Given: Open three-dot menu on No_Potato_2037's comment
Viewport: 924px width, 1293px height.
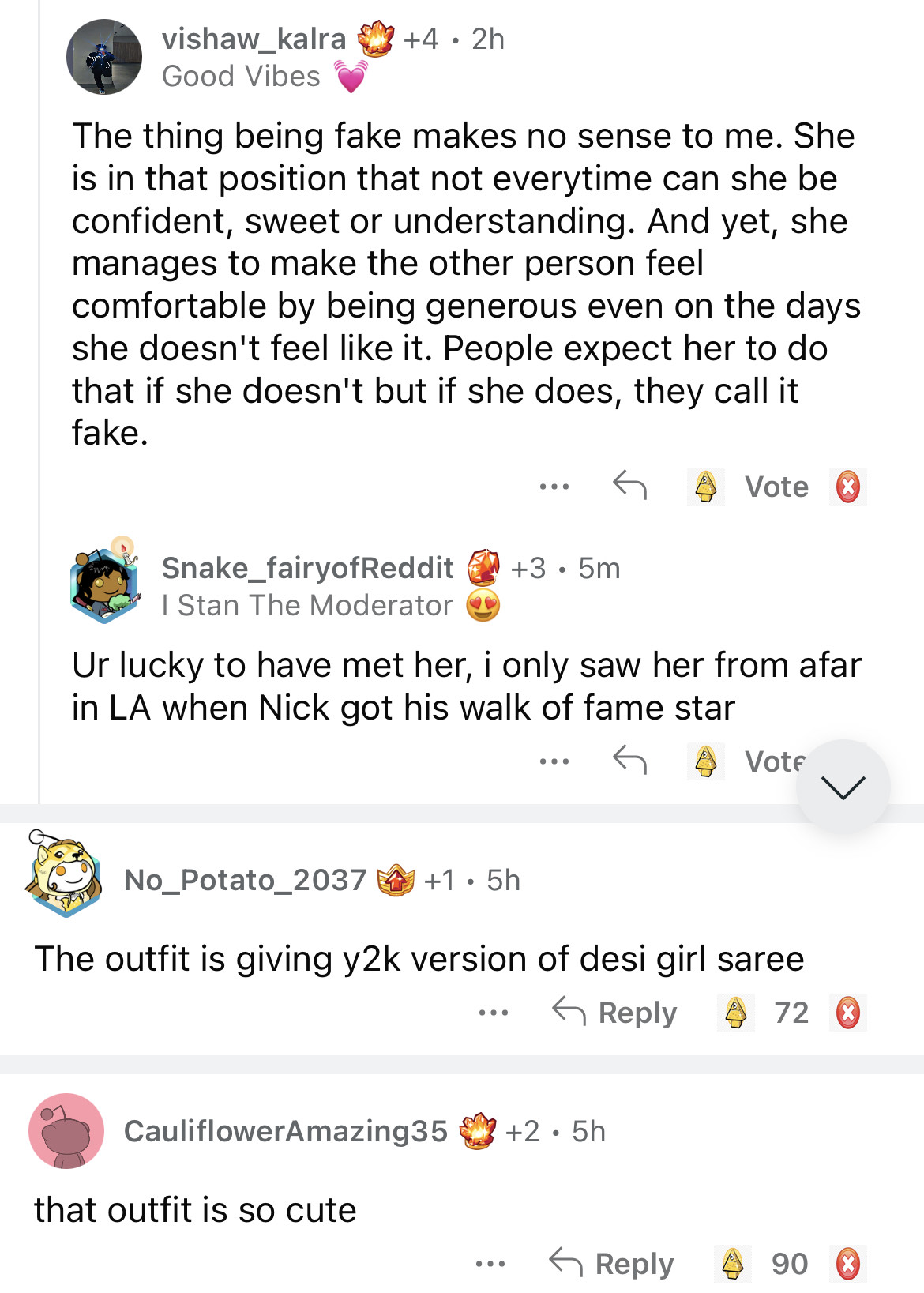Looking at the screenshot, I should (x=494, y=1013).
